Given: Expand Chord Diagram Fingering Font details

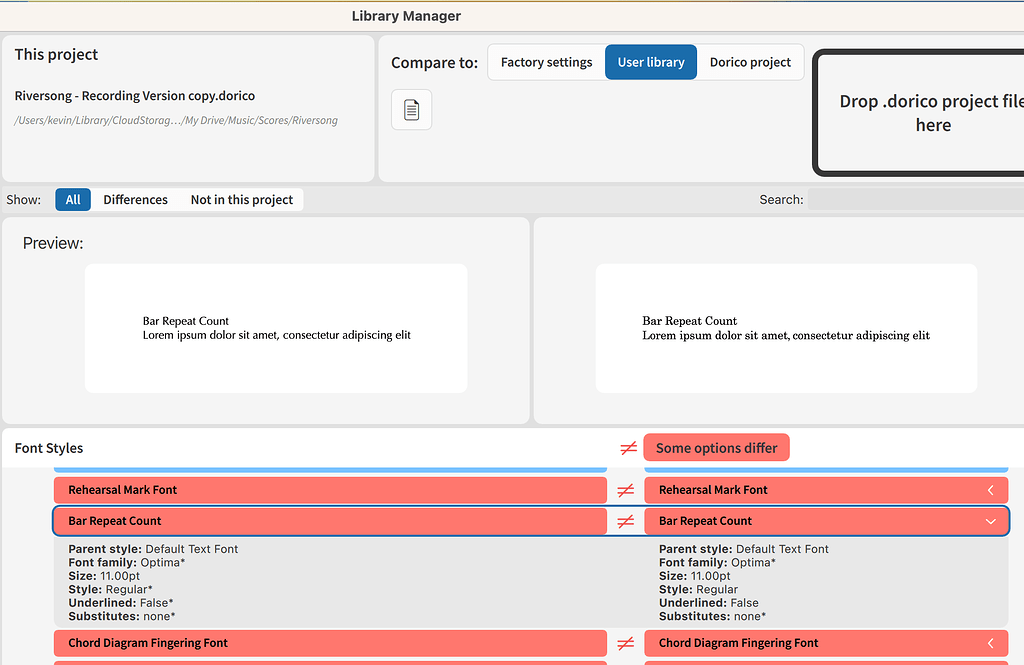Looking at the screenshot, I should point(989,643).
